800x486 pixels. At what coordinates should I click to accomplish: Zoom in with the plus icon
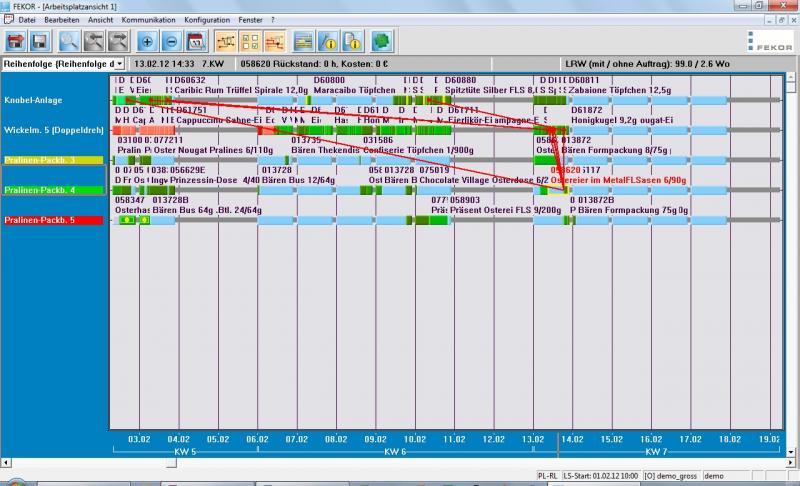pos(147,41)
